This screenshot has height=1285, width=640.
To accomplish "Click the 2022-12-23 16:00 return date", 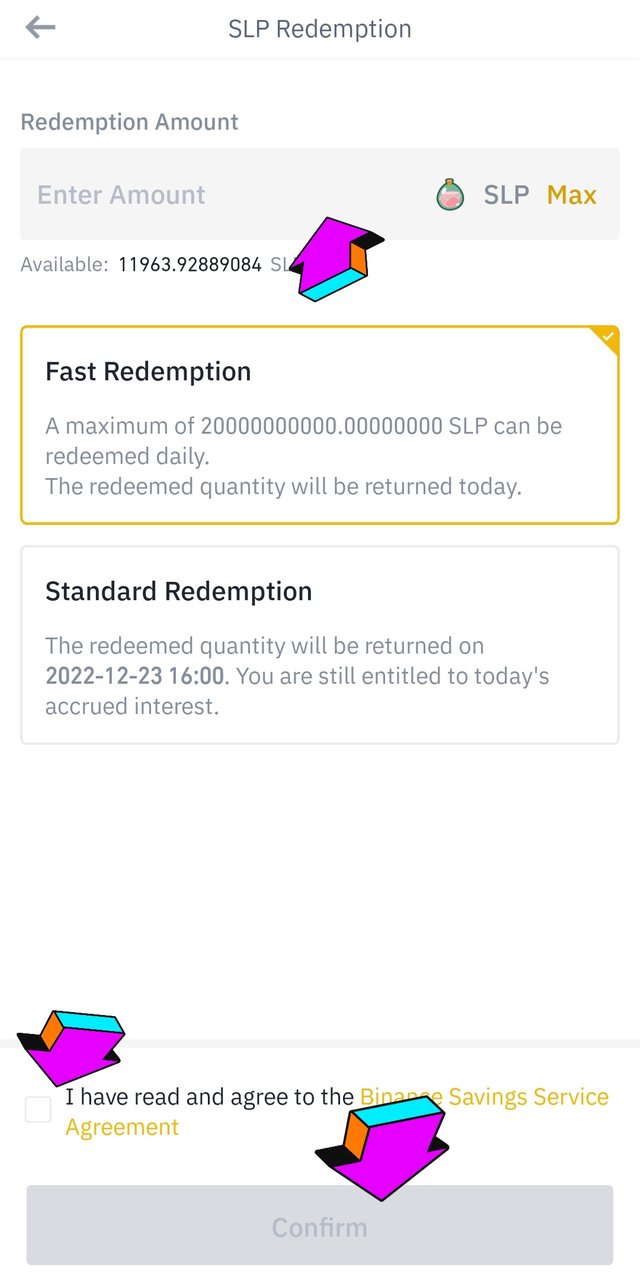I will [135, 676].
